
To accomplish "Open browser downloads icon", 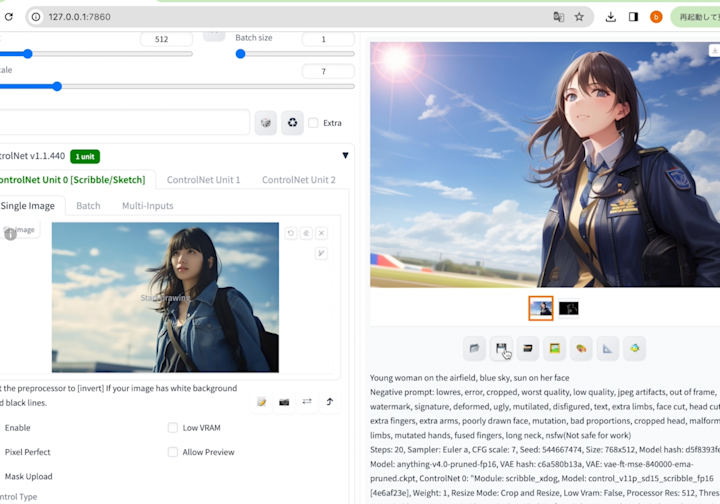I will tap(610, 17).
